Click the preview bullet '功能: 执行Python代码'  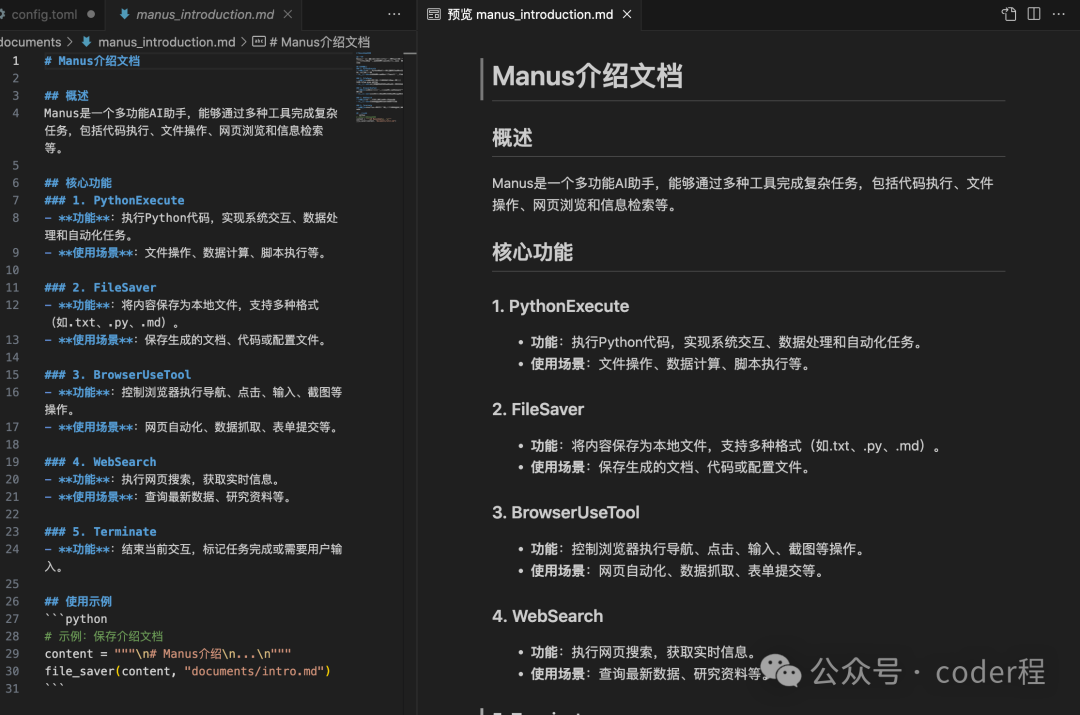[x=727, y=342]
